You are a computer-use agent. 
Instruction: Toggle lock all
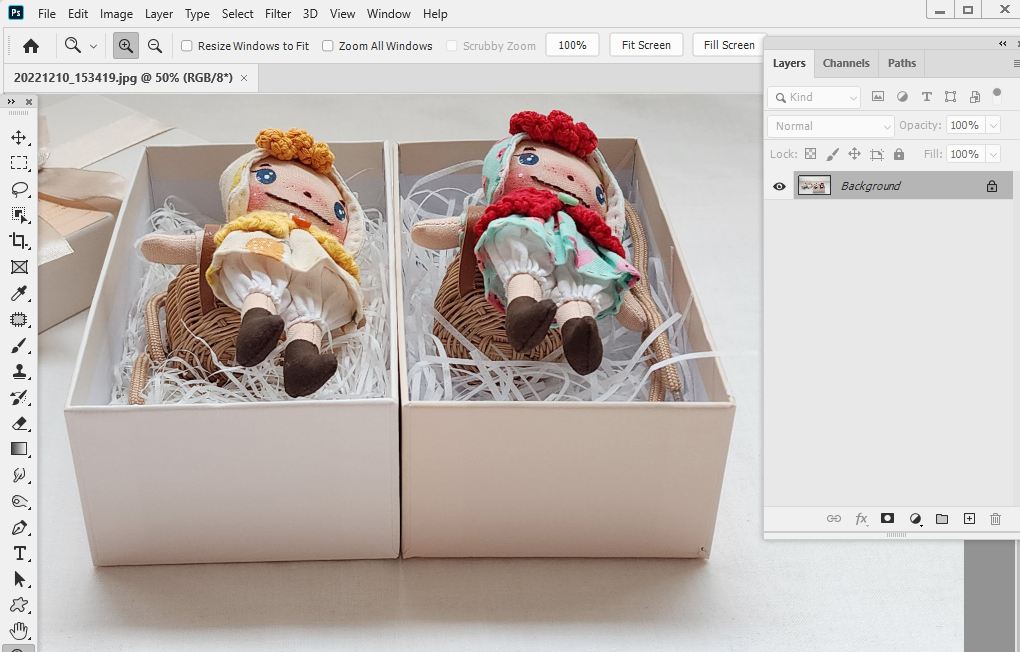(x=898, y=154)
